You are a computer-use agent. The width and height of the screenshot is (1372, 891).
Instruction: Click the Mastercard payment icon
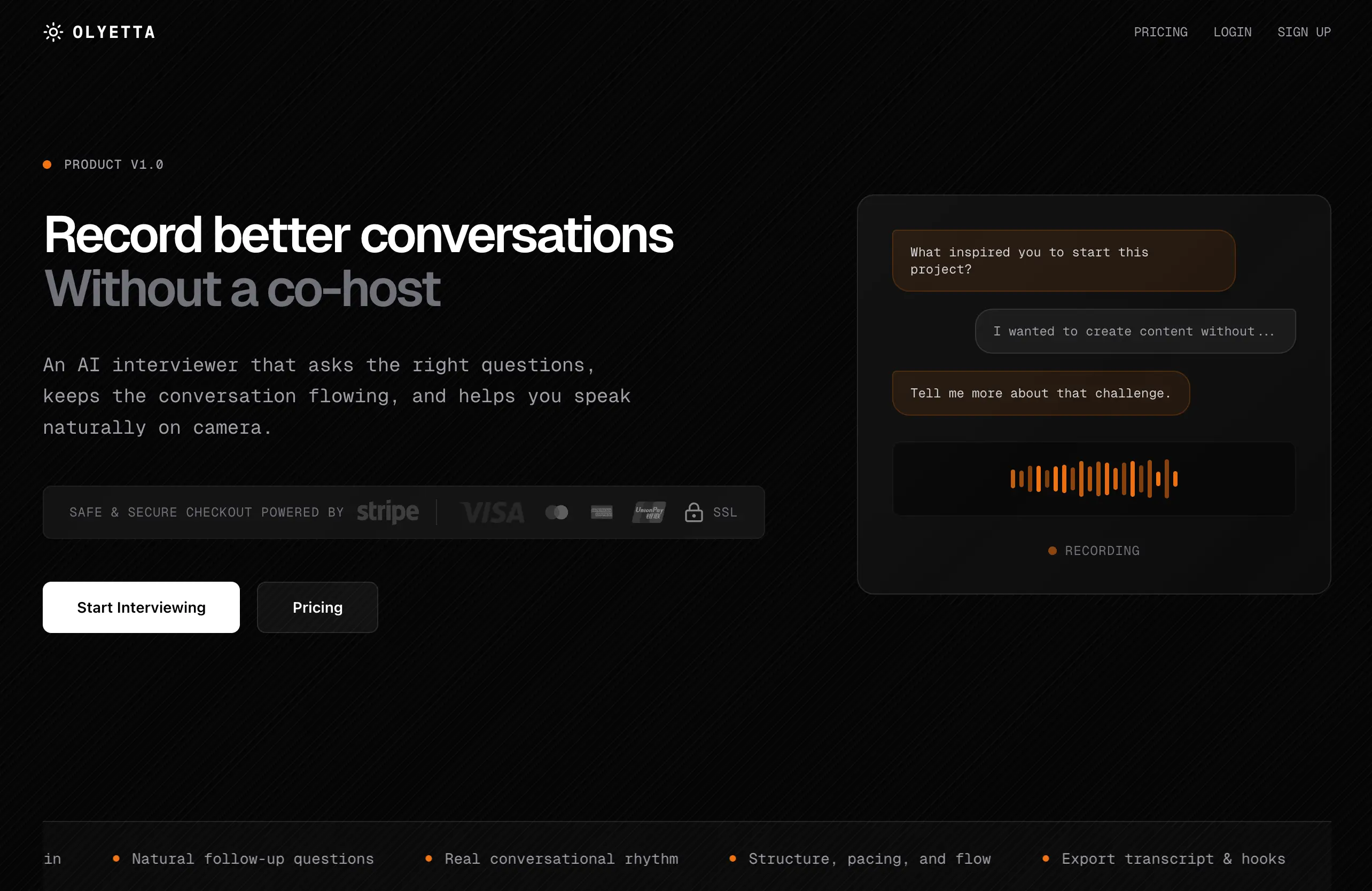click(x=556, y=512)
